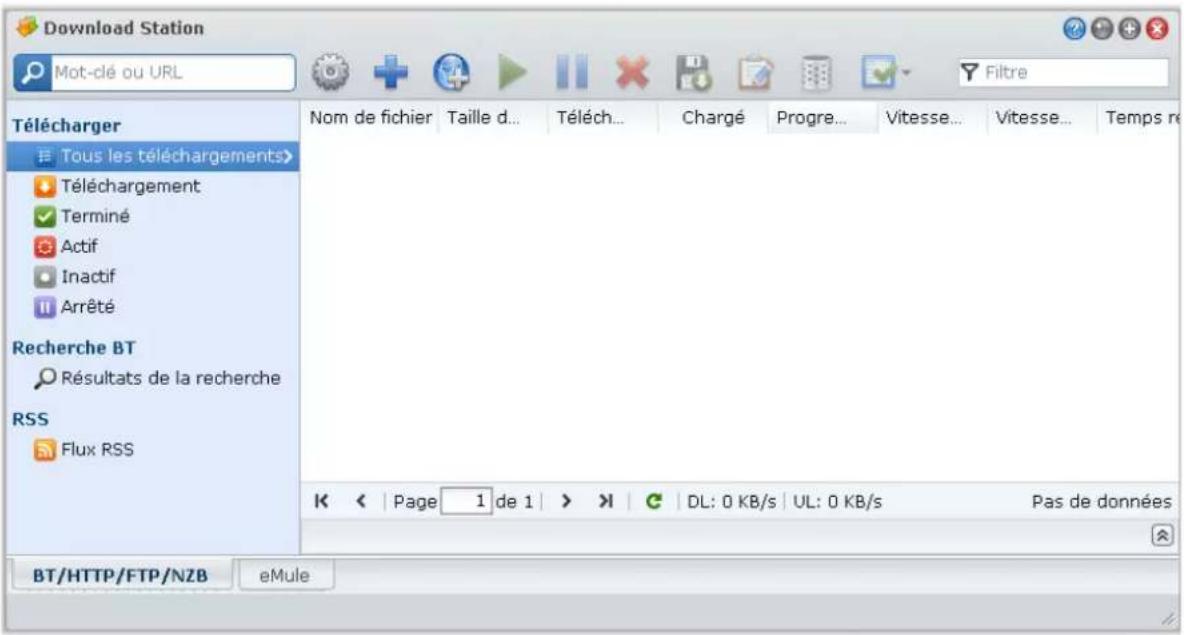The height and width of the screenshot is (635, 1184).
Task: Clear finished tasks trash bin icon
Action: click(816, 73)
